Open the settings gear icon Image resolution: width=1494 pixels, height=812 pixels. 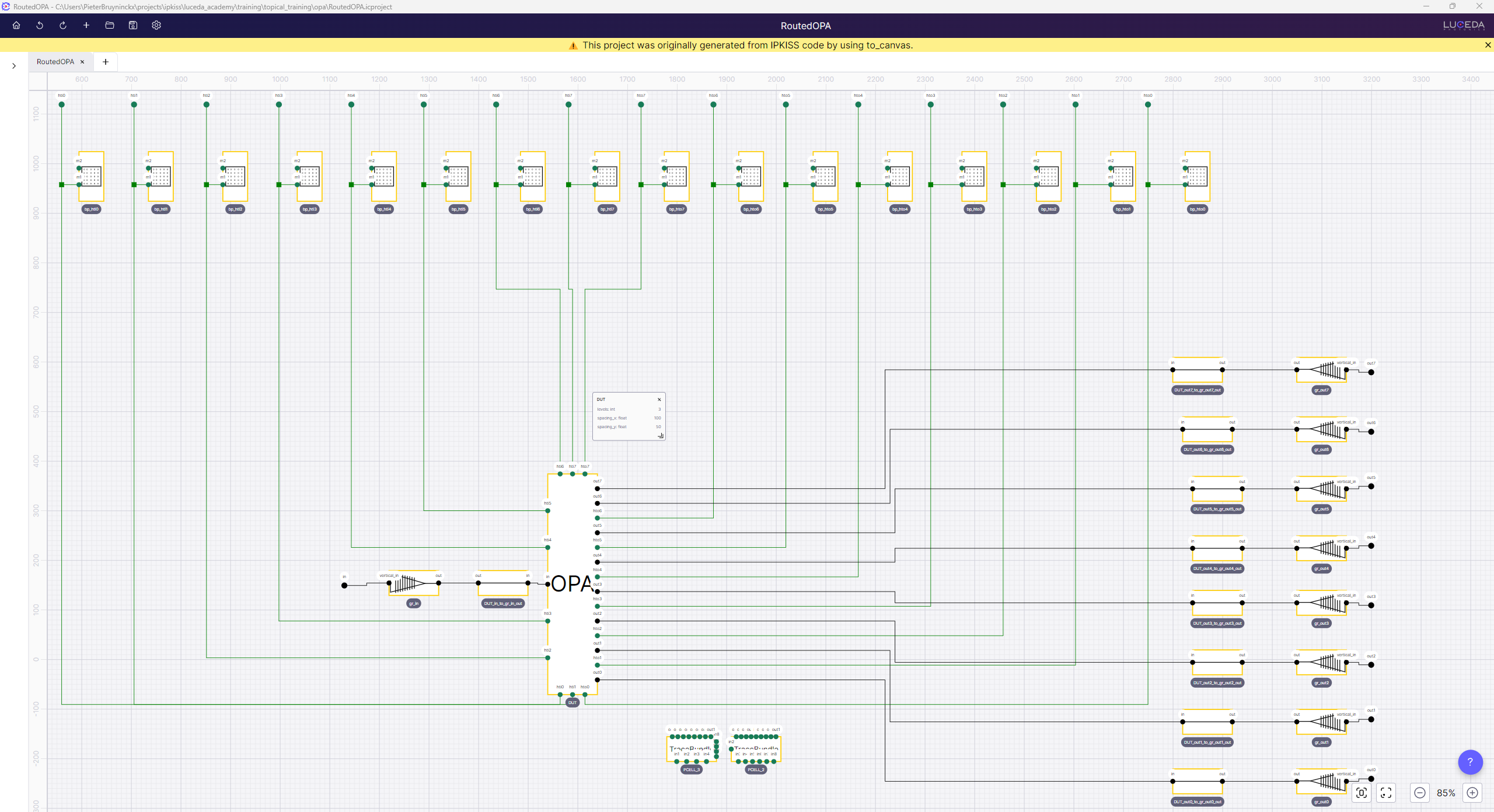click(156, 25)
